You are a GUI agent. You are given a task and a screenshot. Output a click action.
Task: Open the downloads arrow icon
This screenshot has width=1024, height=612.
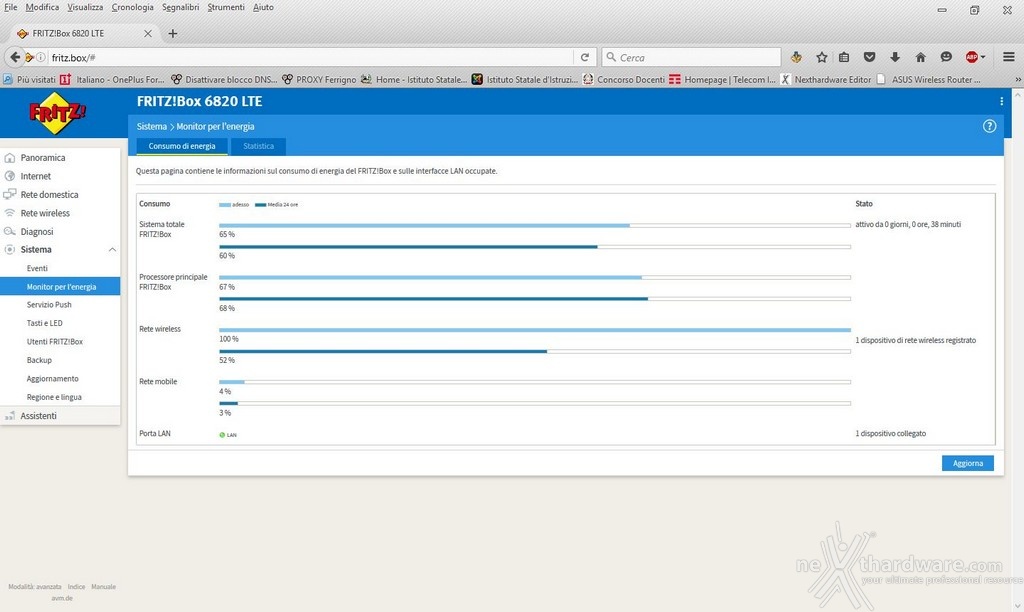pyautogui.click(x=895, y=57)
